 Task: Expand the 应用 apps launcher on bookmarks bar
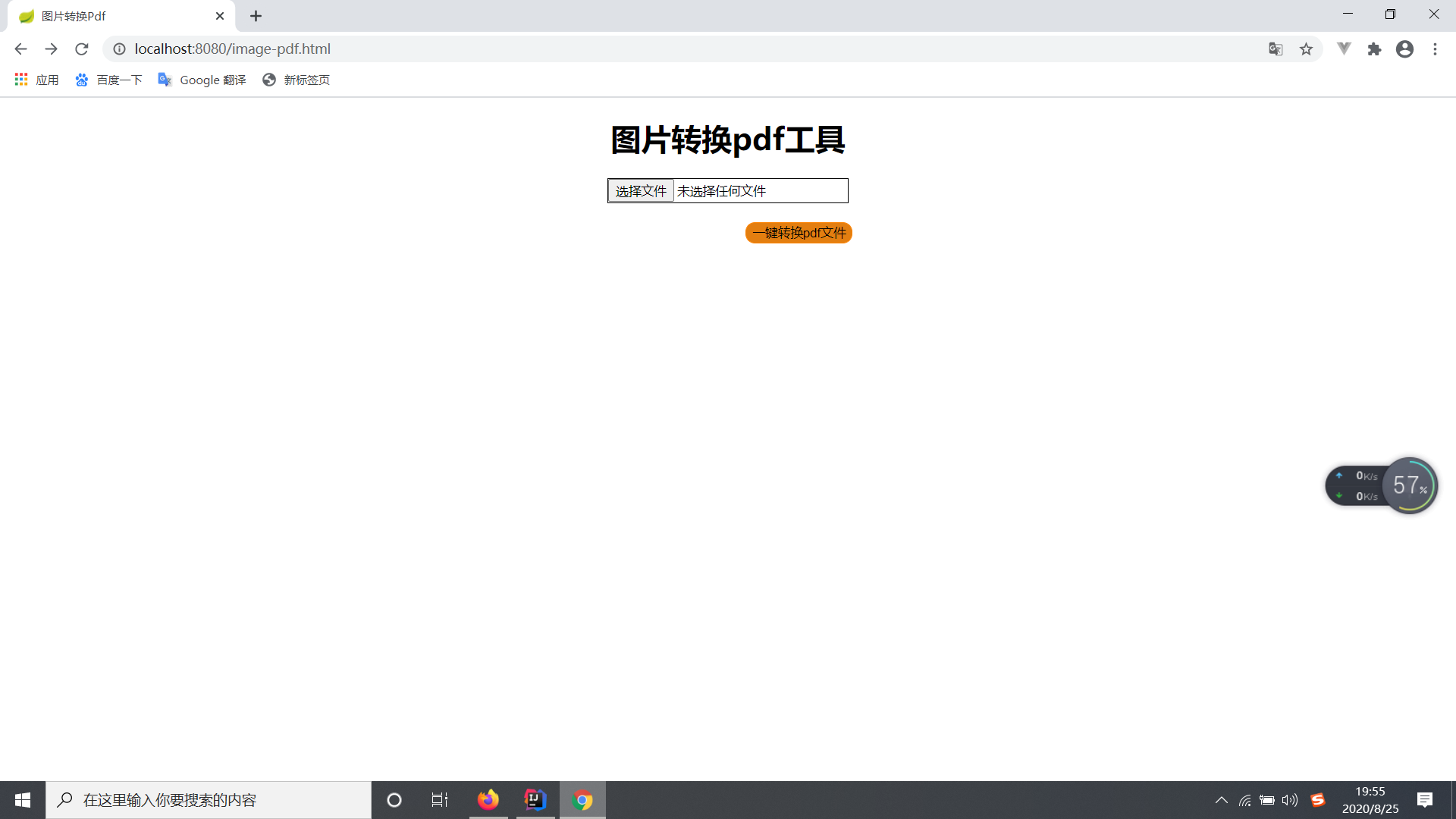point(36,79)
